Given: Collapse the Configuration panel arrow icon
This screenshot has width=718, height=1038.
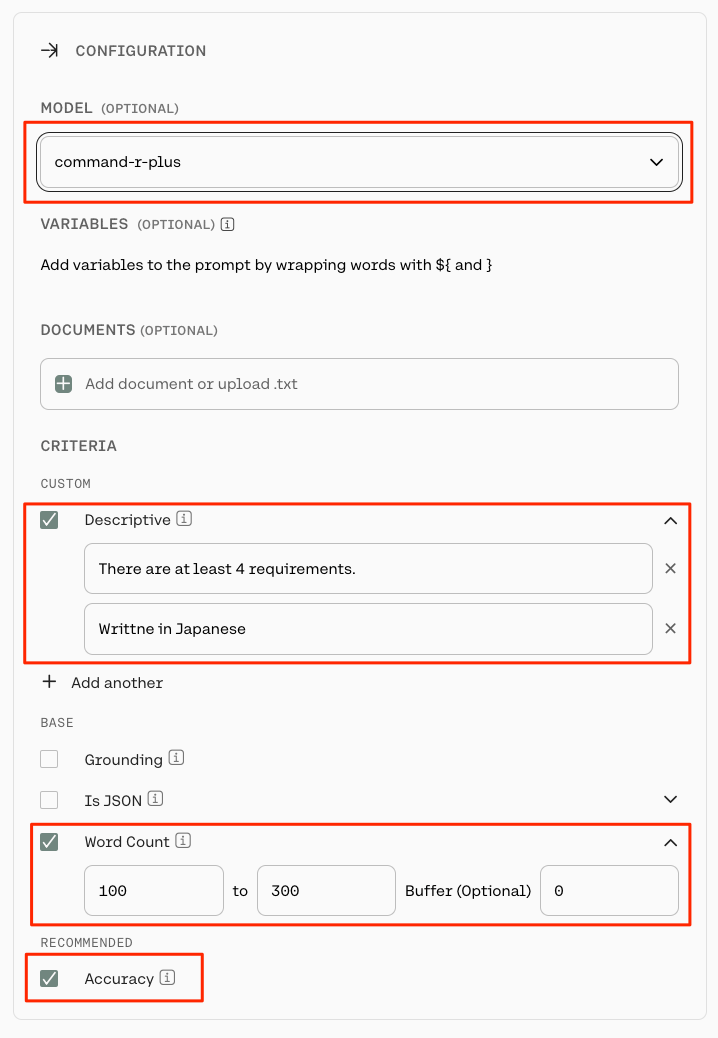Looking at the screenshot, I should pyautogui.click(x=50, y=50).
